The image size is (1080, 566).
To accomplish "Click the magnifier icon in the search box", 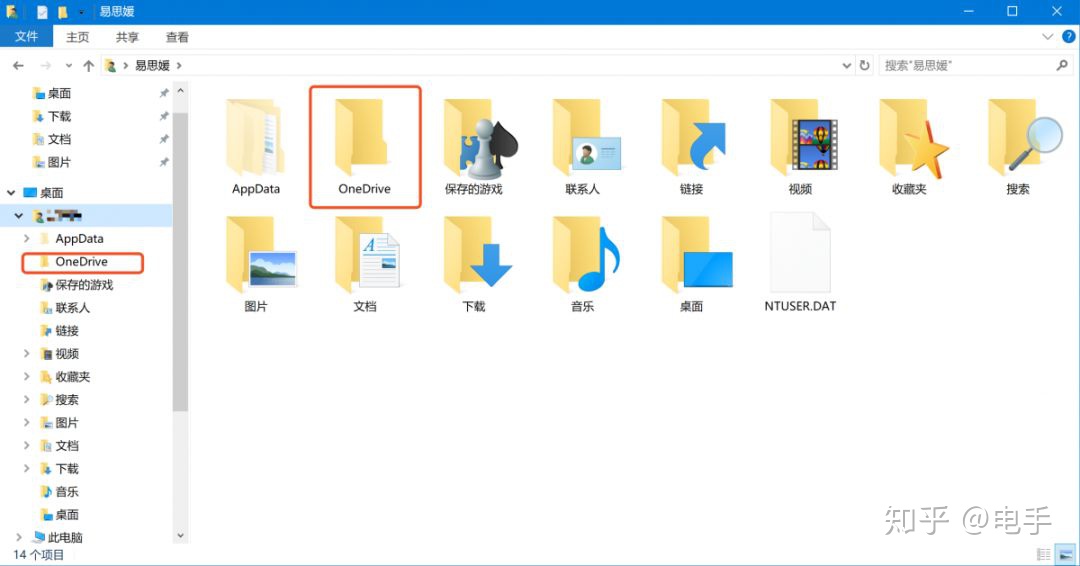I will click(x=1062, y=65).
